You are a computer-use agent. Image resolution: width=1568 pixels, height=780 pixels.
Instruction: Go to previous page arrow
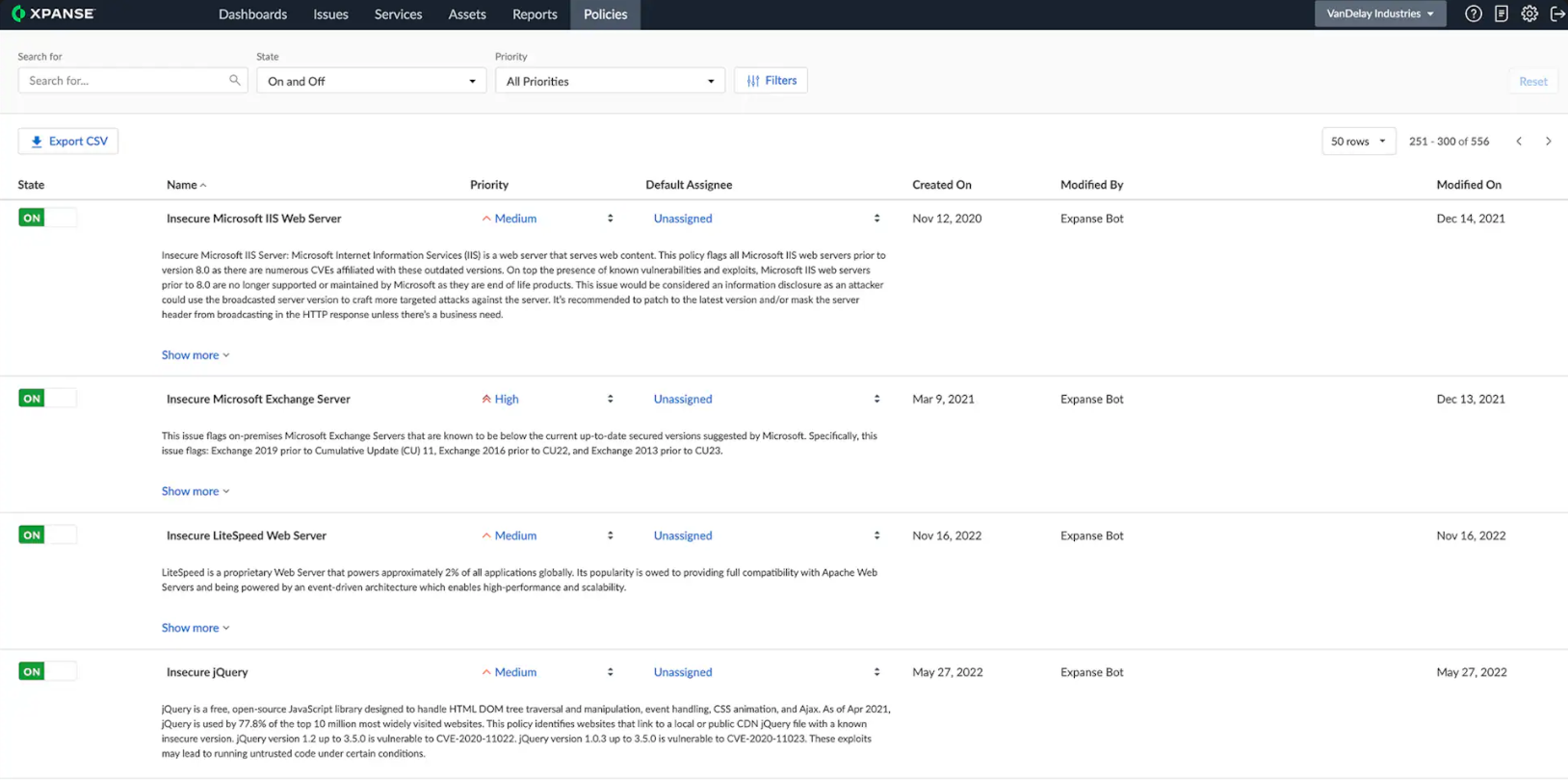pyautogui.click(x=1519, y=142)
